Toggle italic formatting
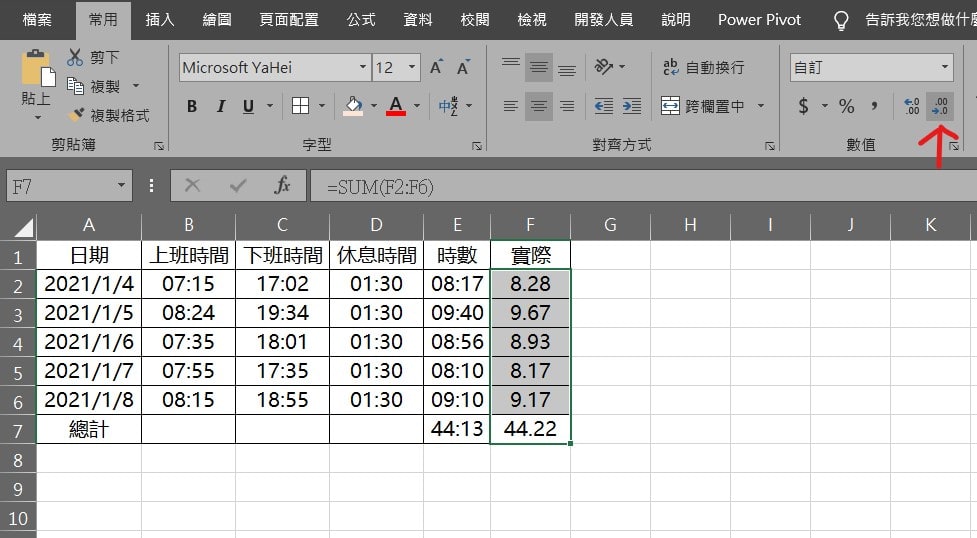Screen dimensions: 977x538 pyautogui.click(x=220, y=106)
